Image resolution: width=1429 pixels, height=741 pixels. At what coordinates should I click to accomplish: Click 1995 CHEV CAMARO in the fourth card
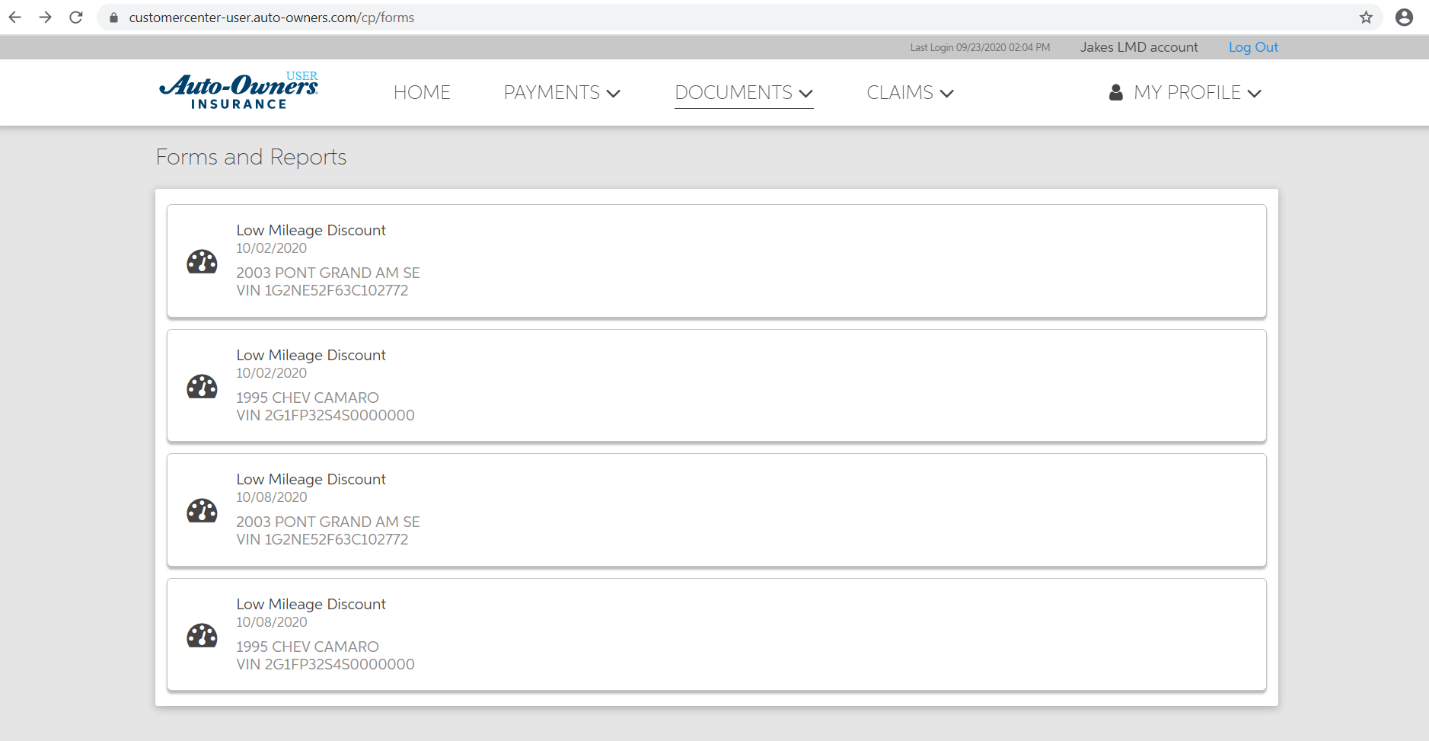307,646
